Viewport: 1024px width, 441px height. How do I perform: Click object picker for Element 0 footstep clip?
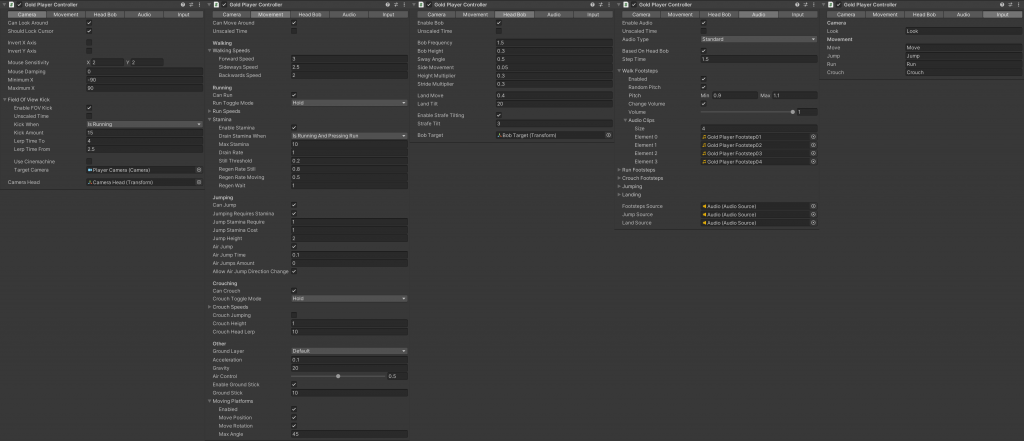point(813,137)
